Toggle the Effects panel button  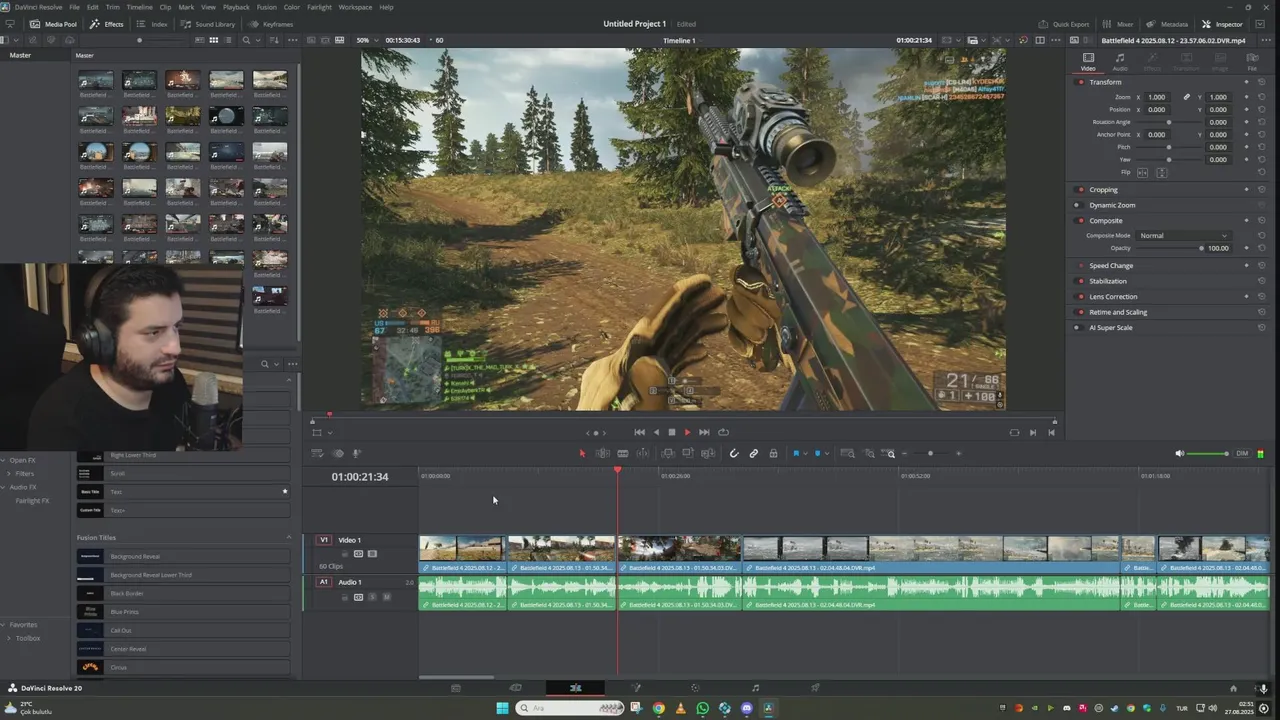[x=107, y=24]
